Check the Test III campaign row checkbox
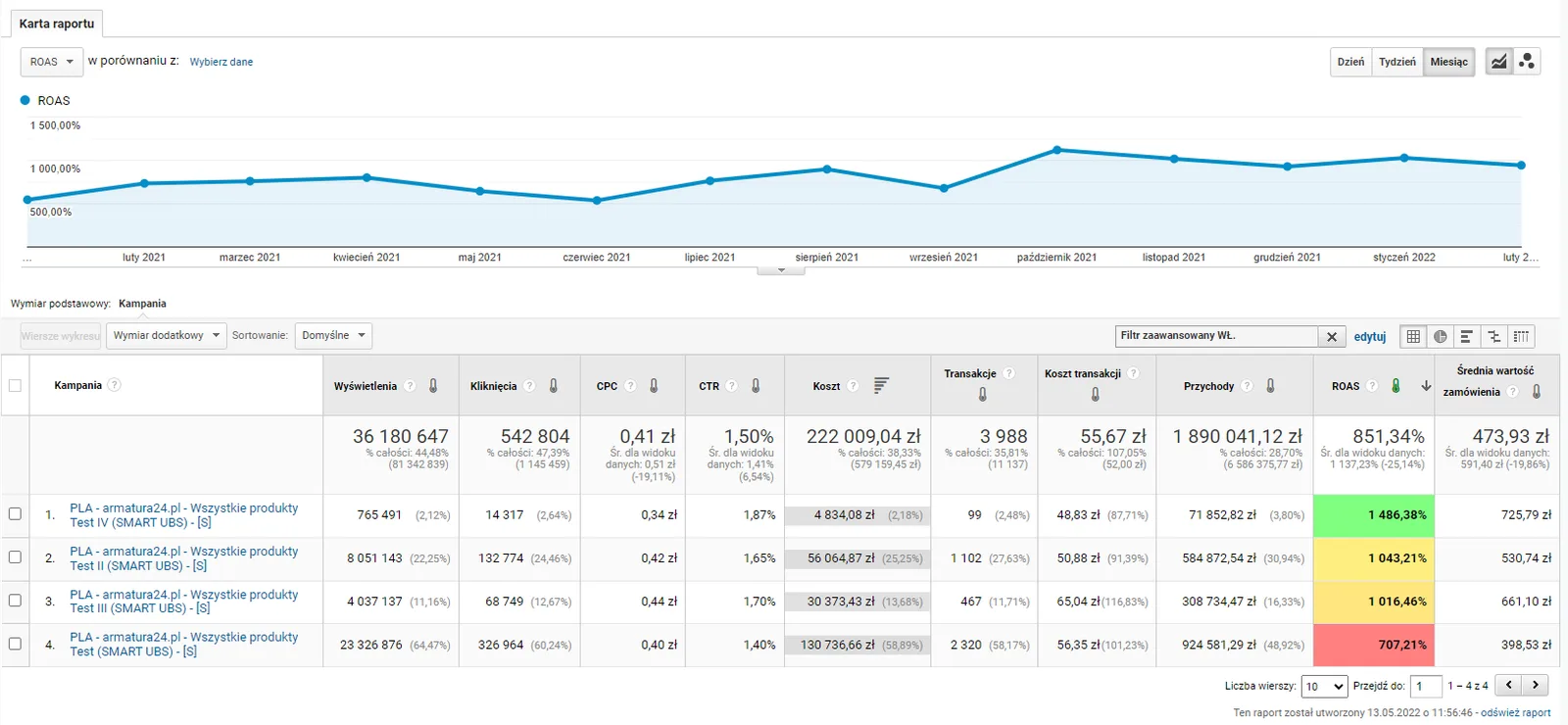The width and height of the screenshot is (1568, 725). pyautogui.click(x=15, y=600)
